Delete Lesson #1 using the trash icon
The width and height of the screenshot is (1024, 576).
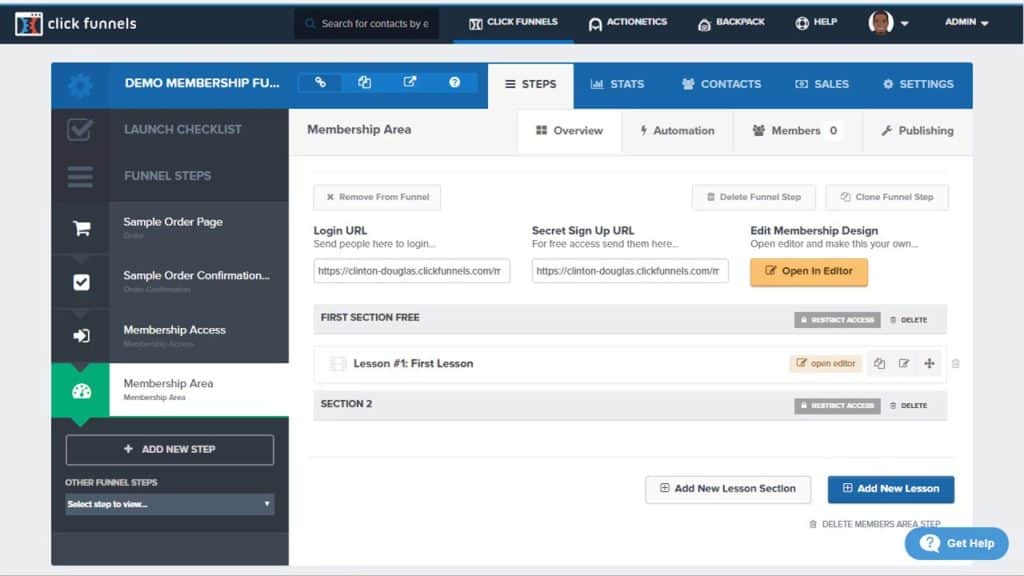click(955, 364)
